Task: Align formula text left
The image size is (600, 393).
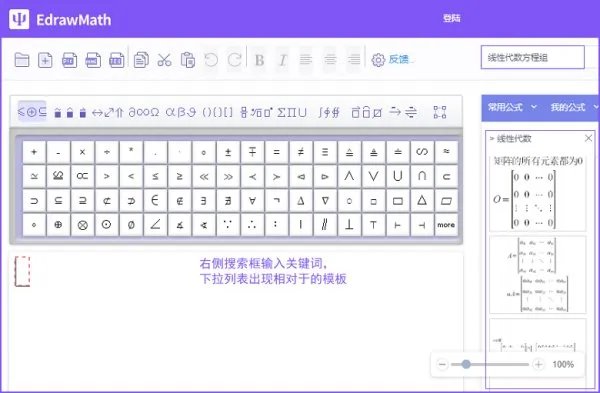Action: pos(305,60)
